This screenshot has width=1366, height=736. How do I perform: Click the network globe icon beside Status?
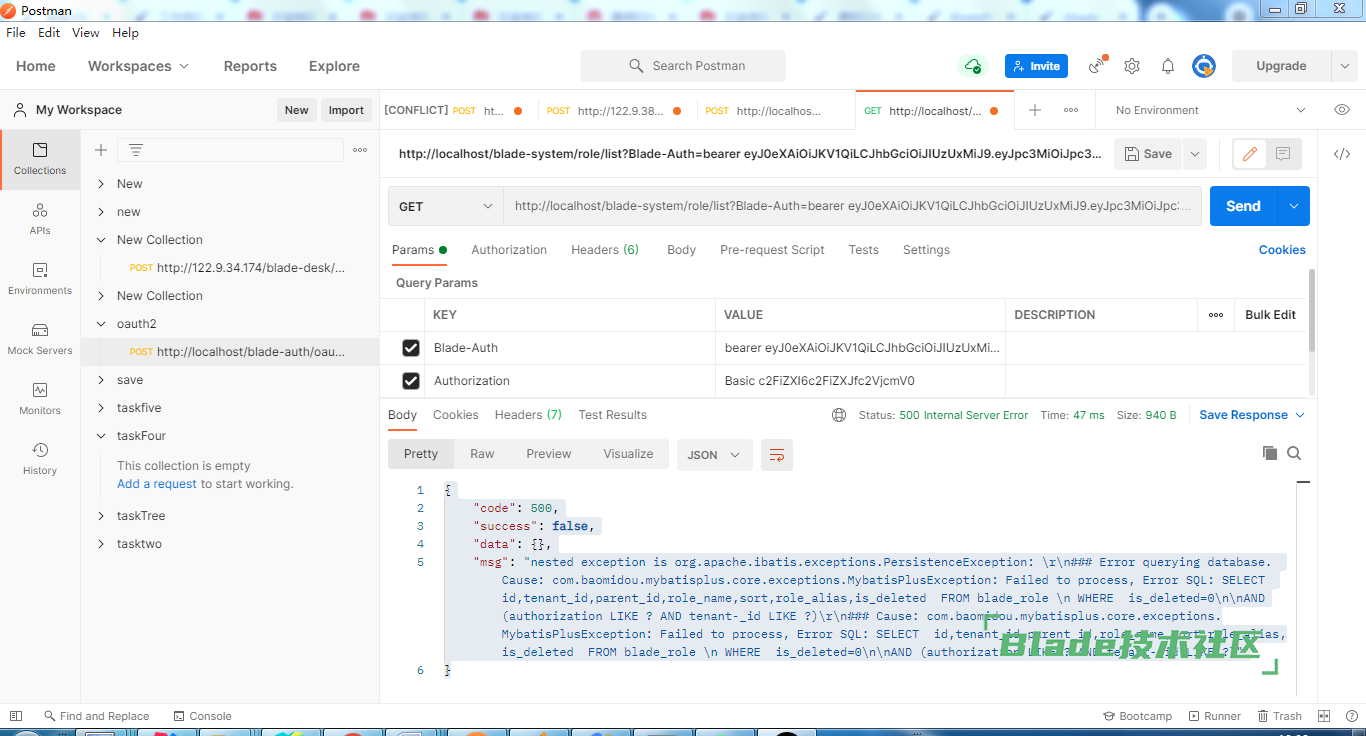point(839,415)
